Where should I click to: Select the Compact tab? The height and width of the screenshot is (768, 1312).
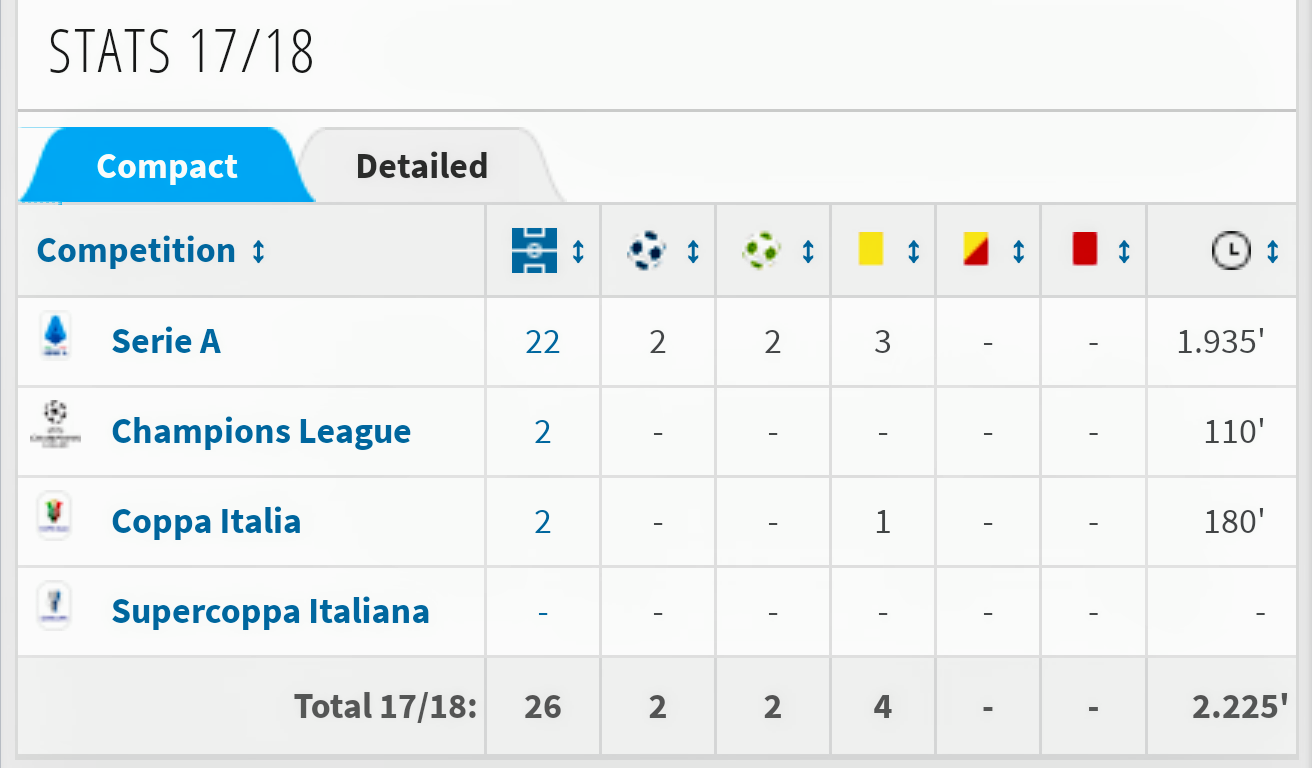tap(166, 166)
